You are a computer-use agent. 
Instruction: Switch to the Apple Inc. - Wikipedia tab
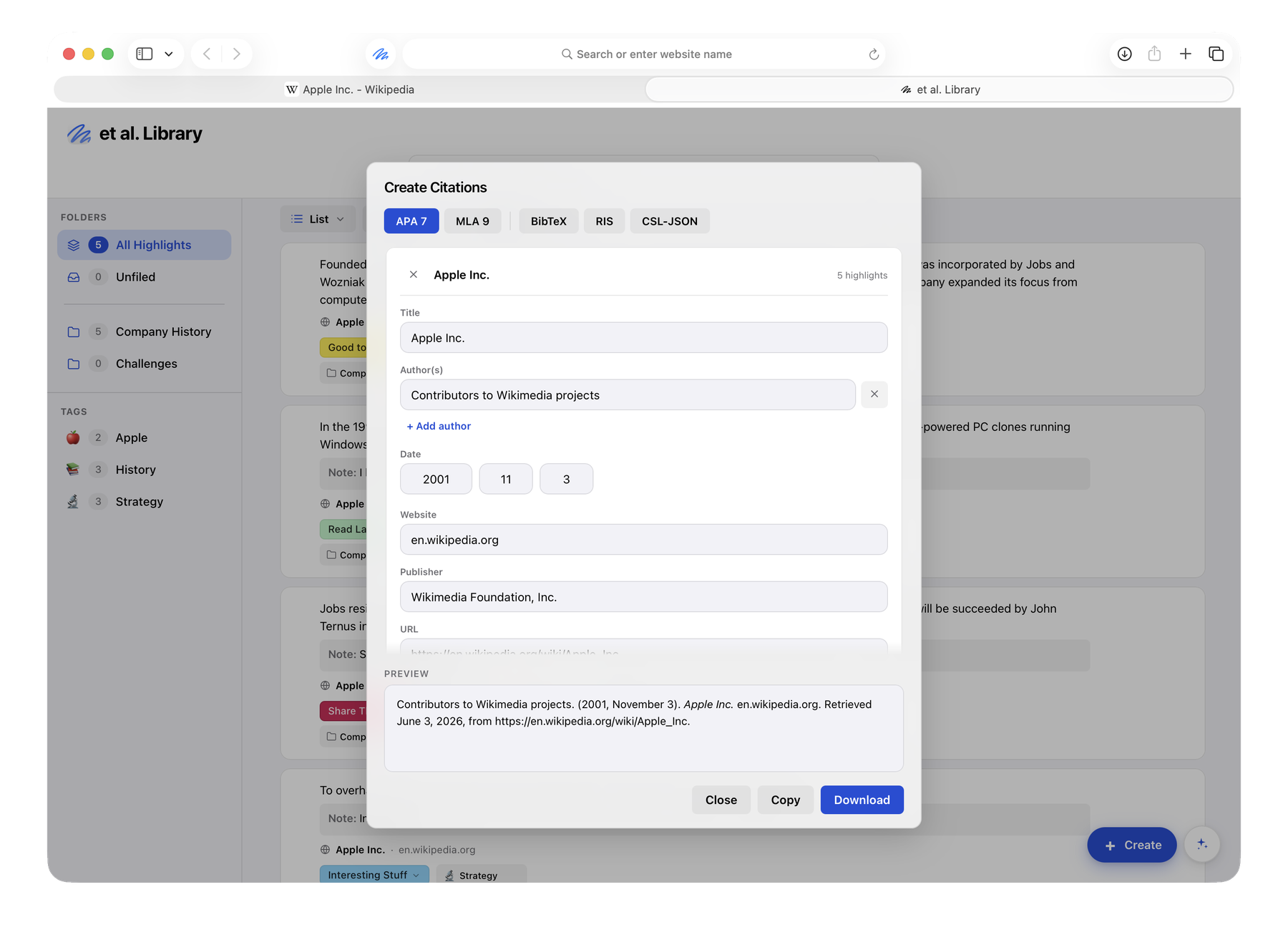350,89
